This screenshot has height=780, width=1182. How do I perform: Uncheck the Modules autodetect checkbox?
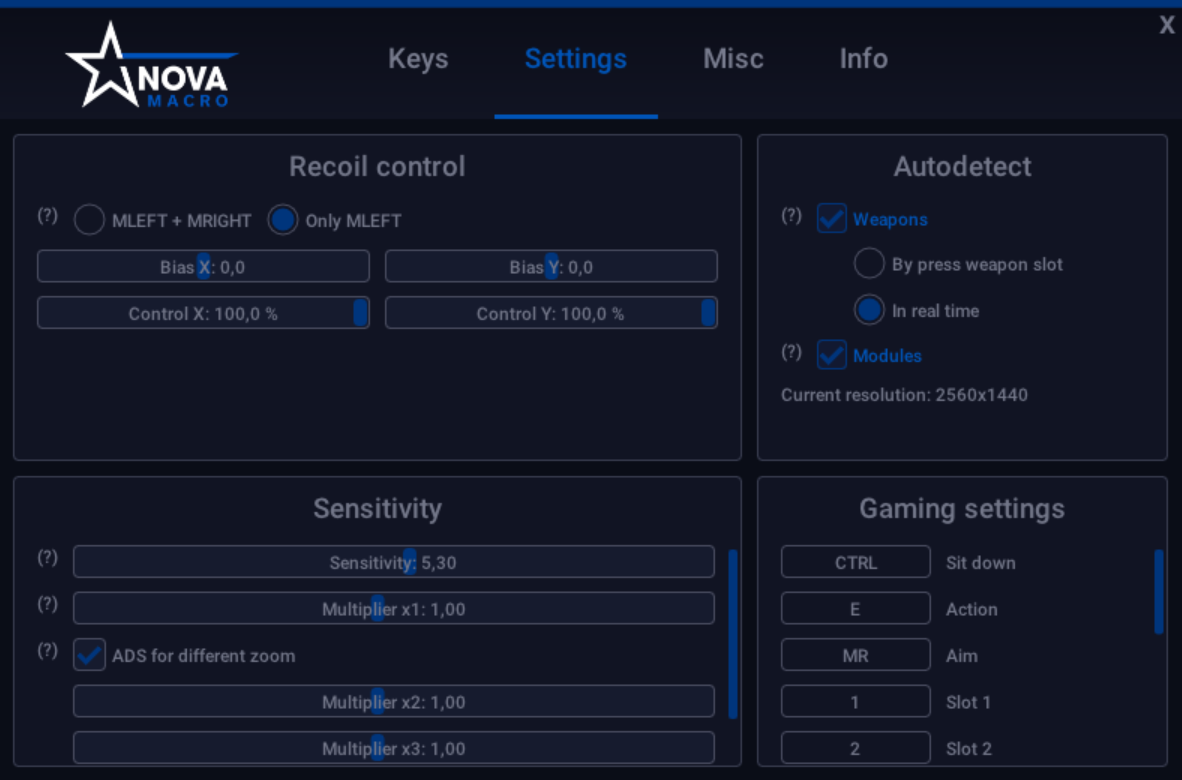(x=832, y=355)
